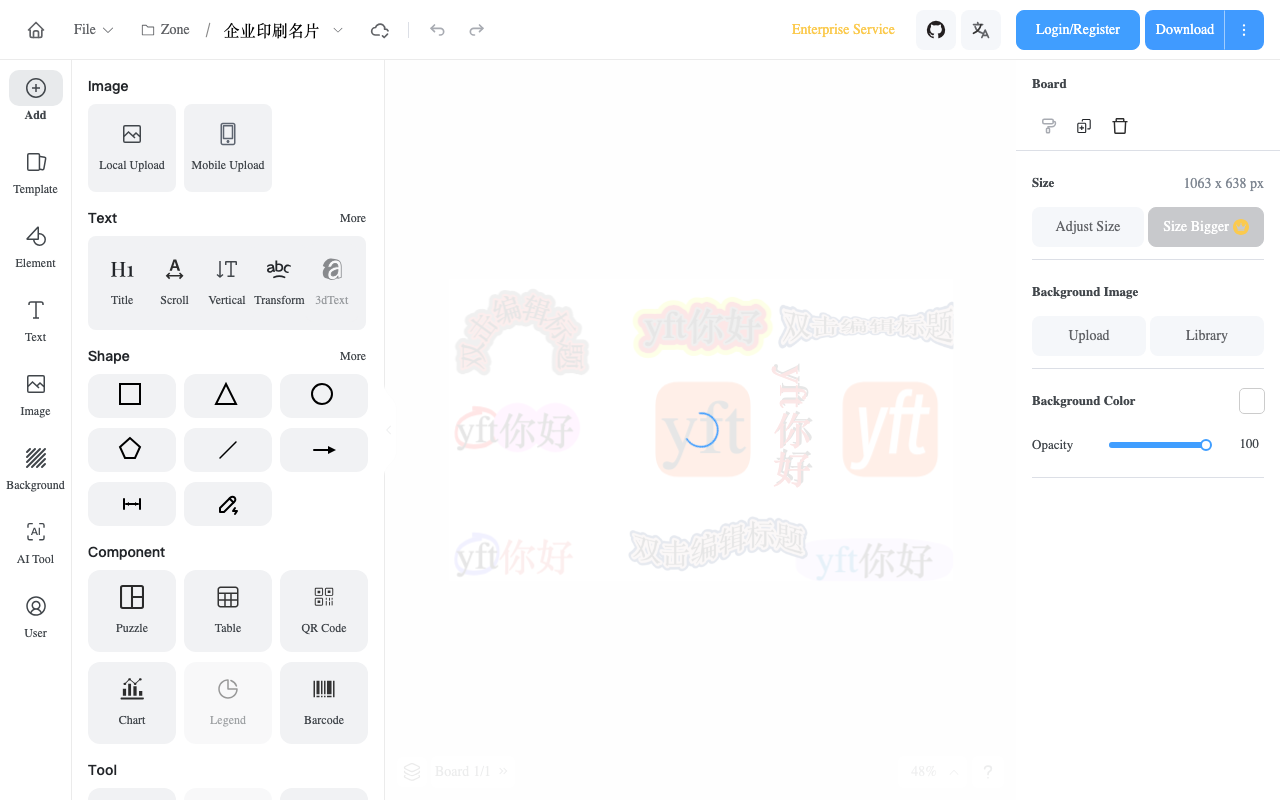
Task: Add a Transform text element
Action: click(279, 282)
